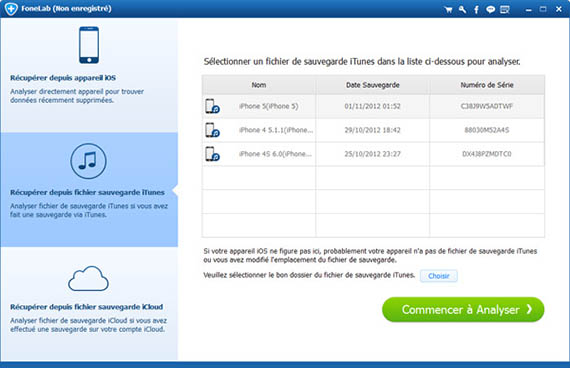Sort by Numéro de Série column header
The image size is (570, 368).
tap(487, 85)
